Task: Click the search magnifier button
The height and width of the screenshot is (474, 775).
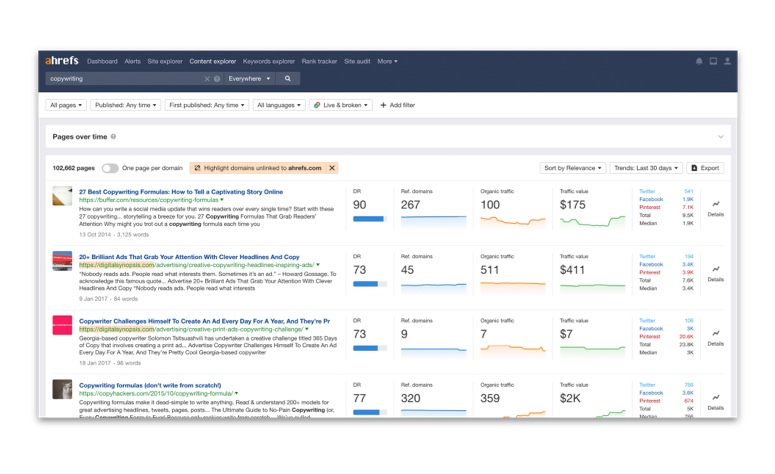Action: pos(288,78)
